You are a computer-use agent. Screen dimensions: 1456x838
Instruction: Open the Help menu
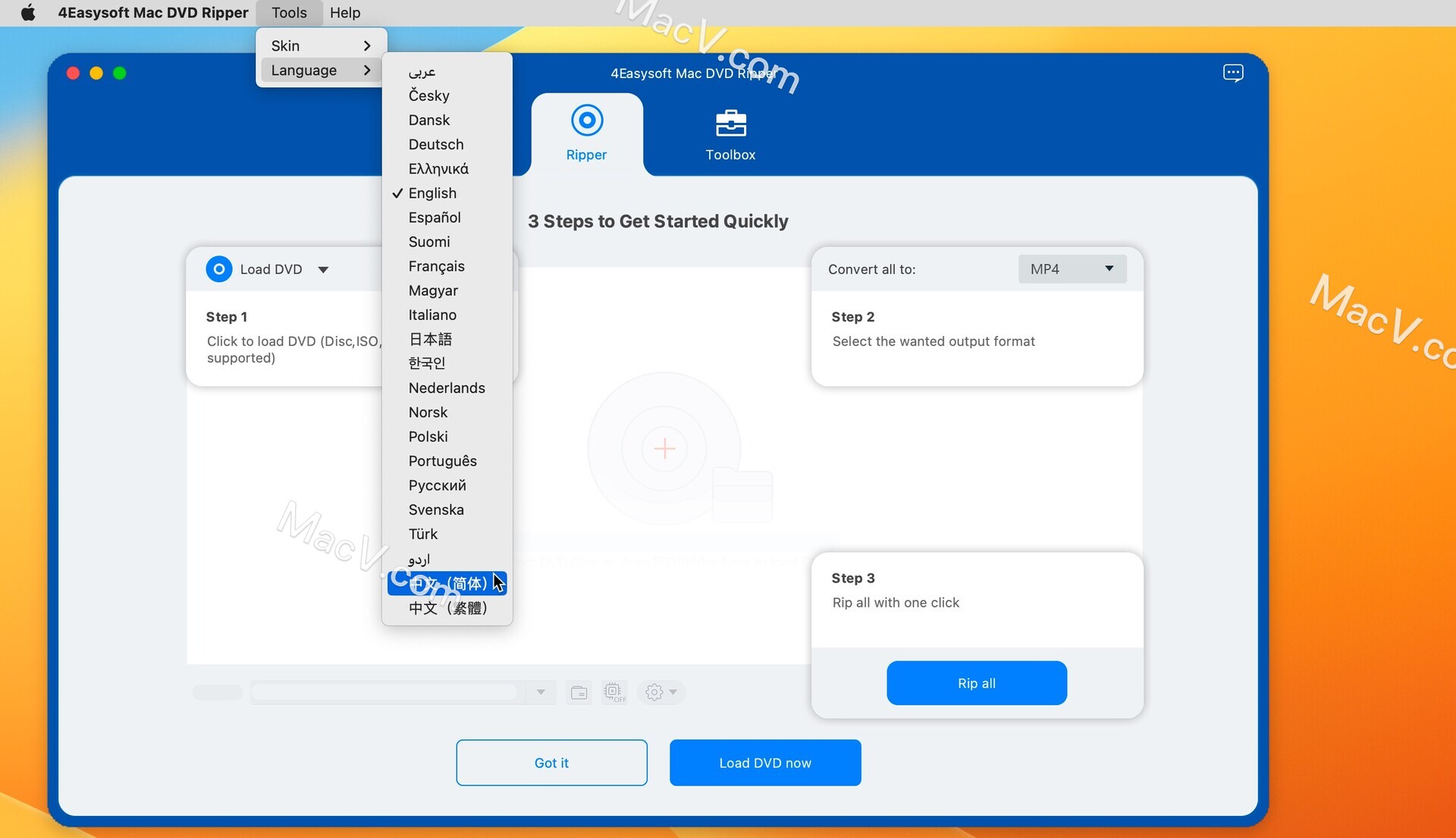(345, 12)
